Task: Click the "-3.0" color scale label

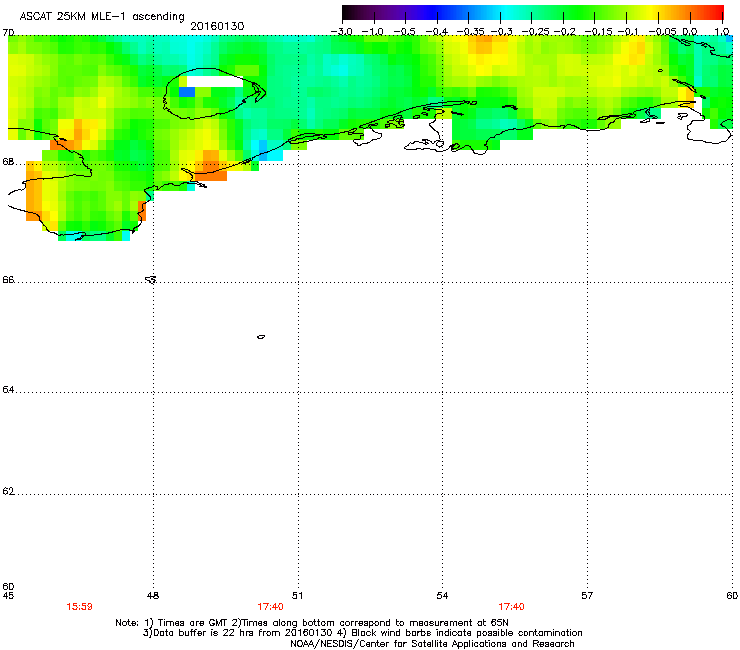Action: tap(341, 32)
